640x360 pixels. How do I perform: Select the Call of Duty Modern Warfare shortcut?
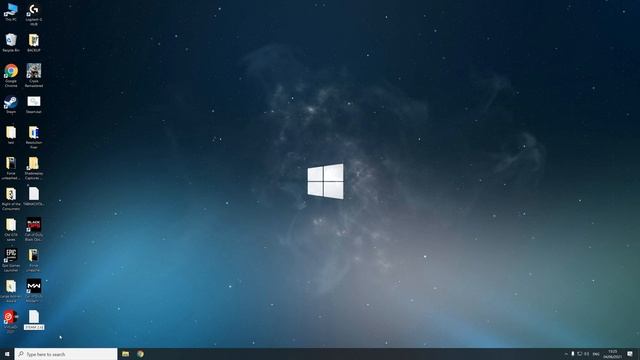(x=34, y=291)
